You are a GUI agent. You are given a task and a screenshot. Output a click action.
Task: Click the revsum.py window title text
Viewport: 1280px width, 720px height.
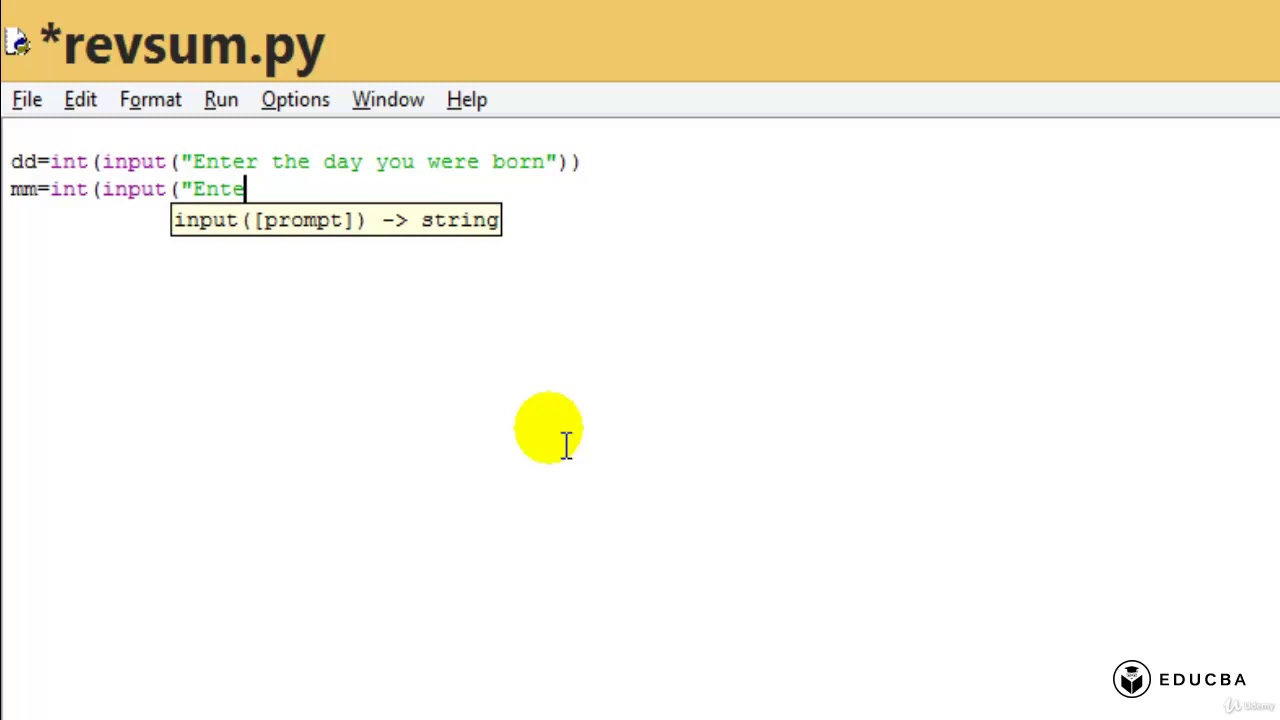(183, 46)
